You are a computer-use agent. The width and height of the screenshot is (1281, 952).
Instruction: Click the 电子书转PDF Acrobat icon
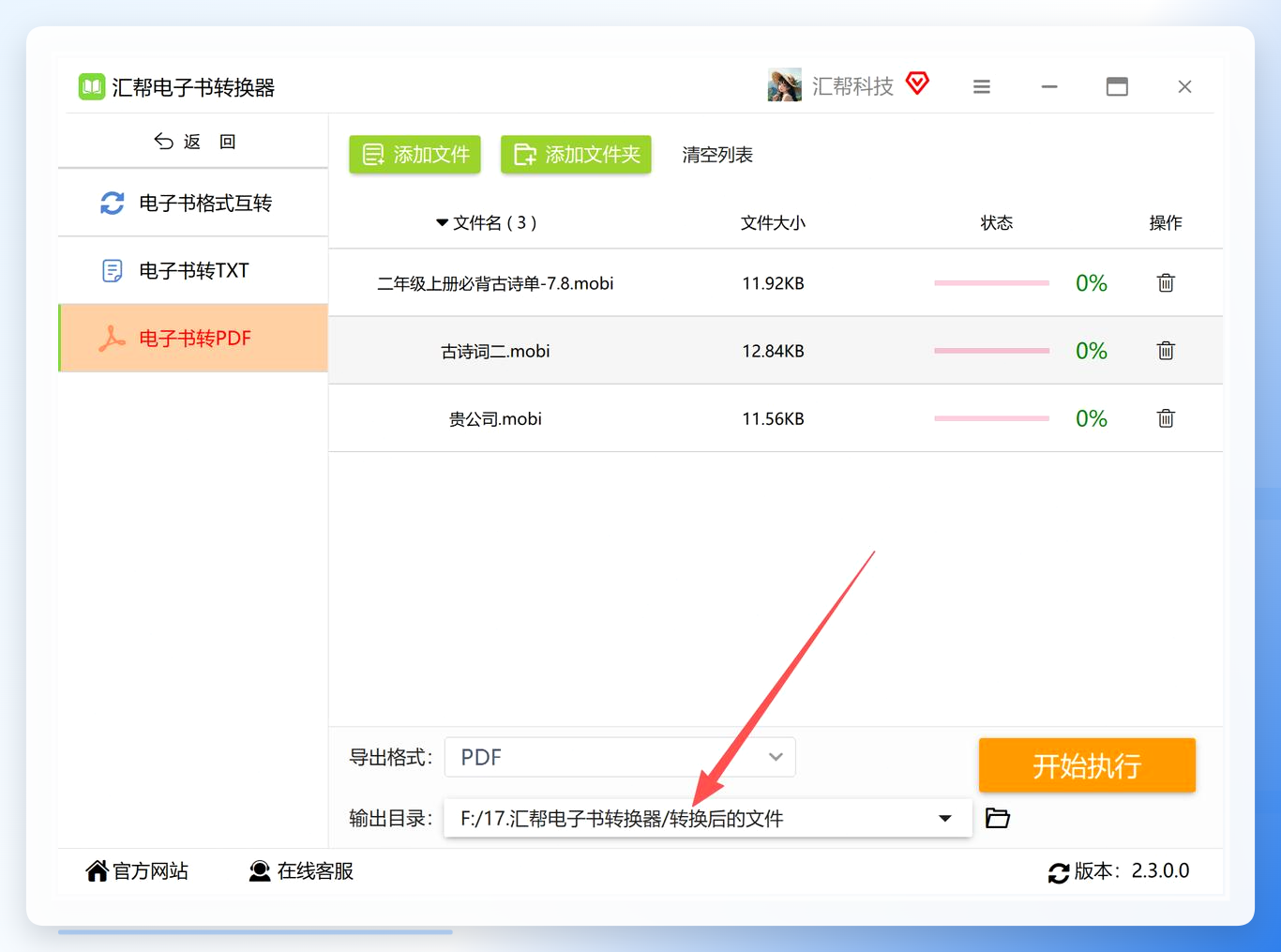point(113,338)
